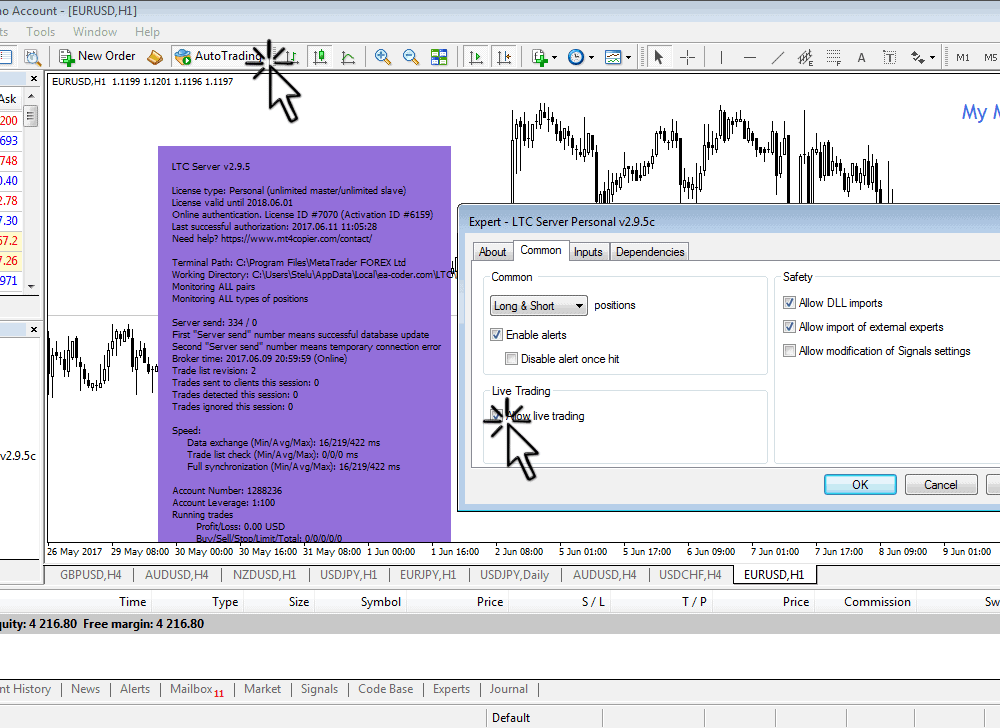Switch to the M1 timeframe
Viewport: 1000px width, 728px height.
tap(963, 57)
